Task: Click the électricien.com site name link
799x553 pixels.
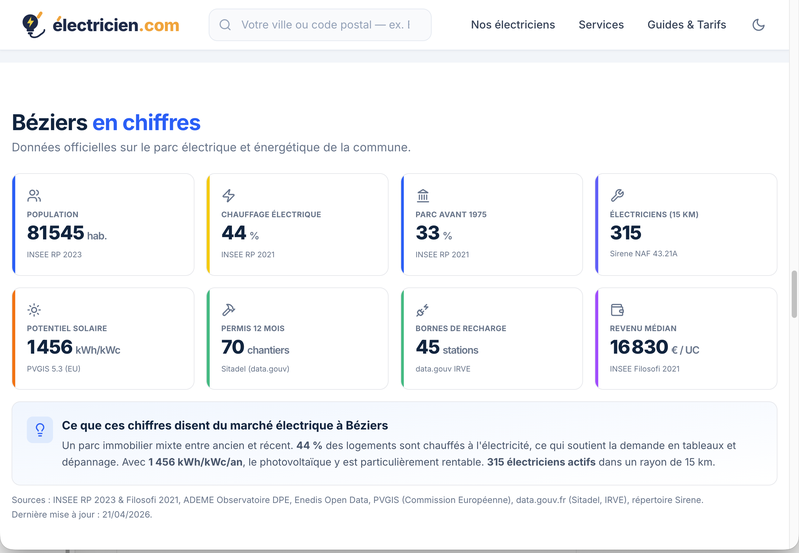Action: [x=116, y=24]
